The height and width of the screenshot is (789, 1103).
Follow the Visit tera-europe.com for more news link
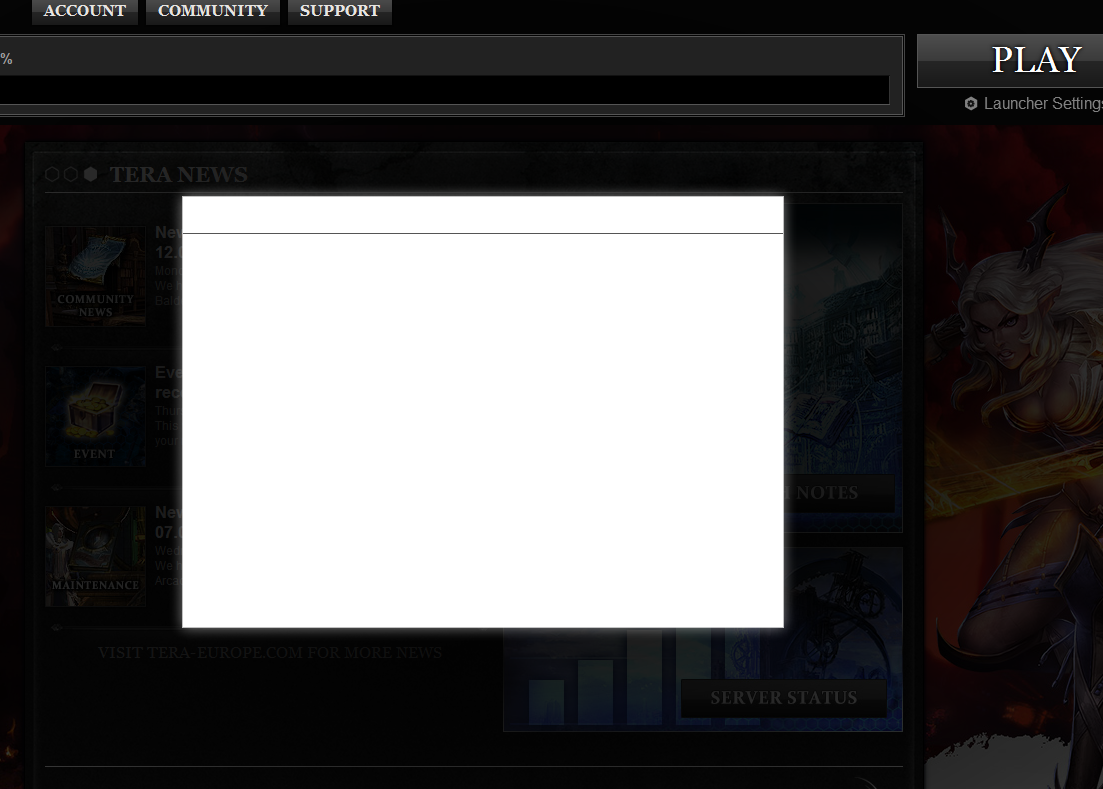tap(270, 653)
